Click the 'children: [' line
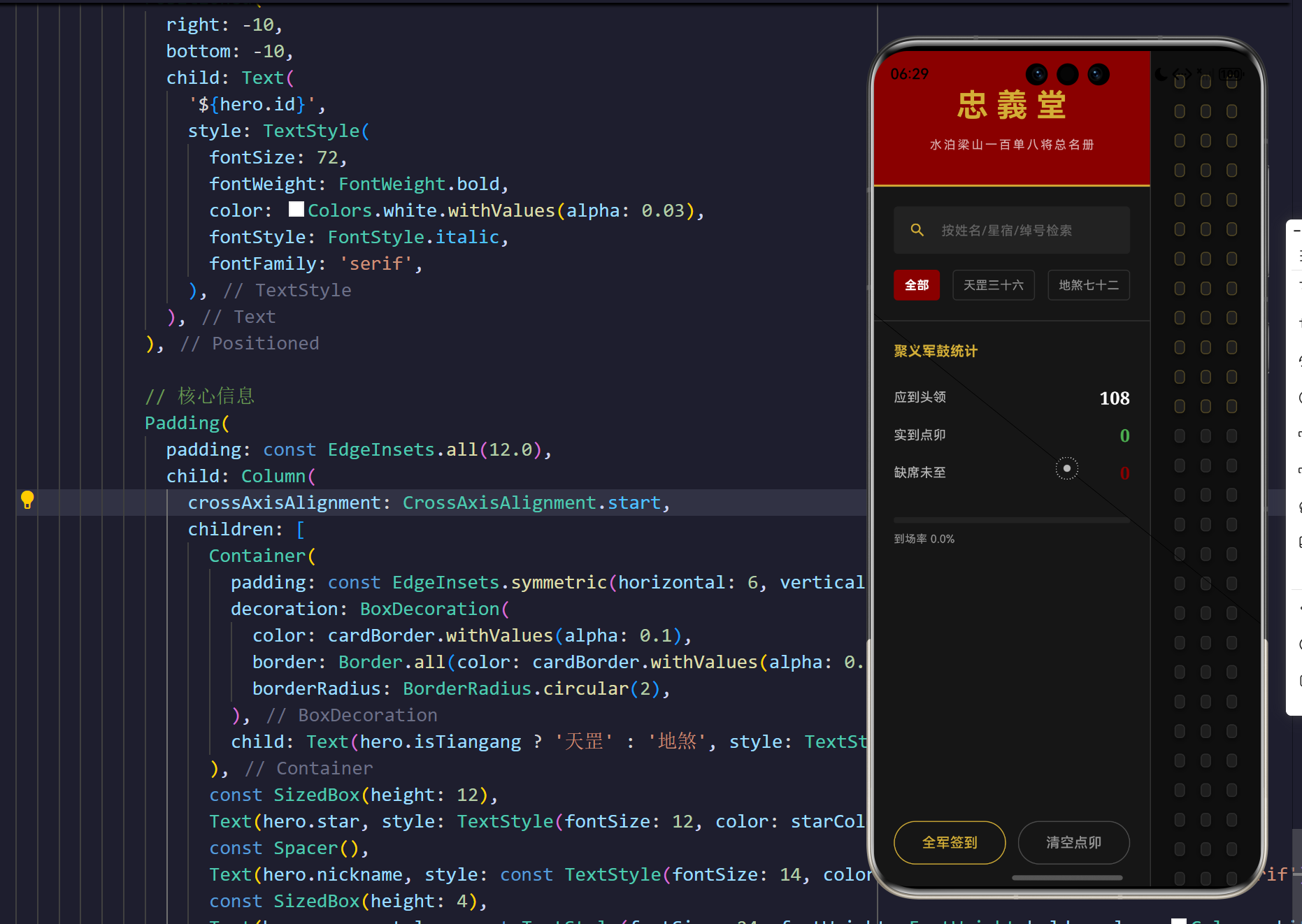Viewport: 1302px width, 924px height. tap(246, 530)
